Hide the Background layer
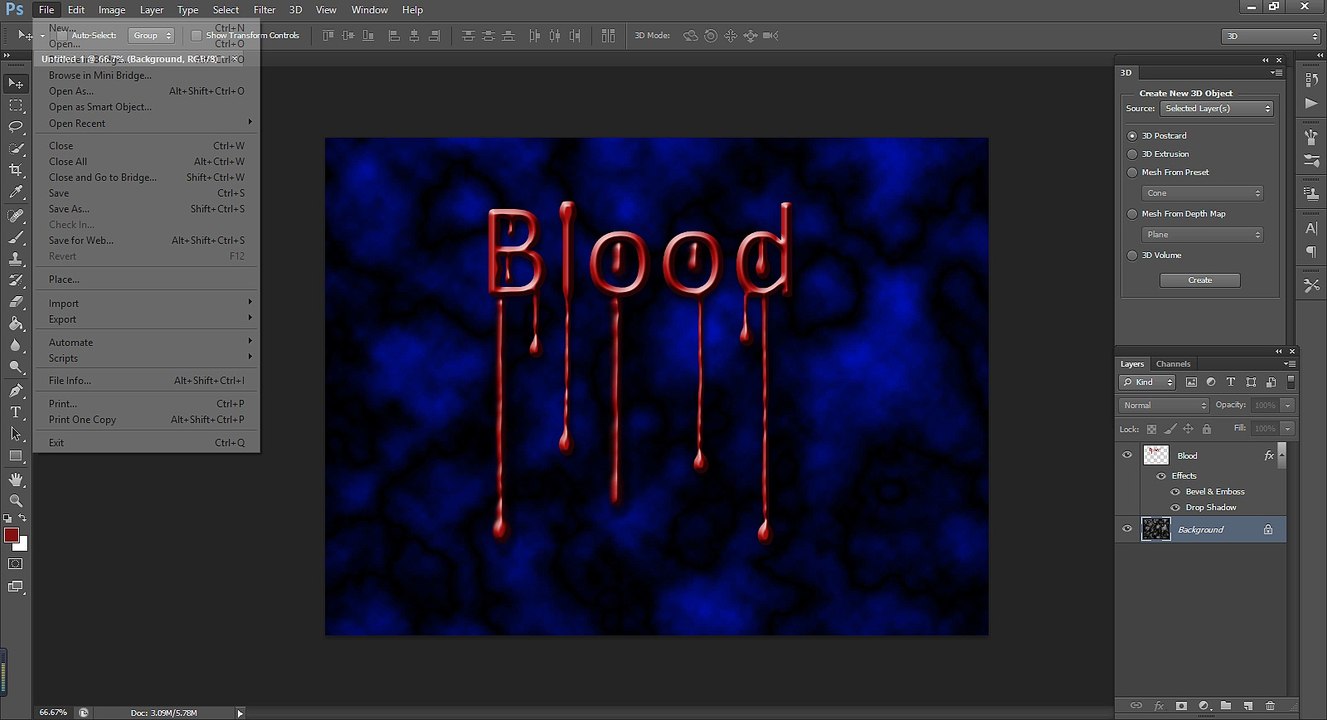Image resolution: width=1327 pixels, height=720 pixels. (1127, 529)
